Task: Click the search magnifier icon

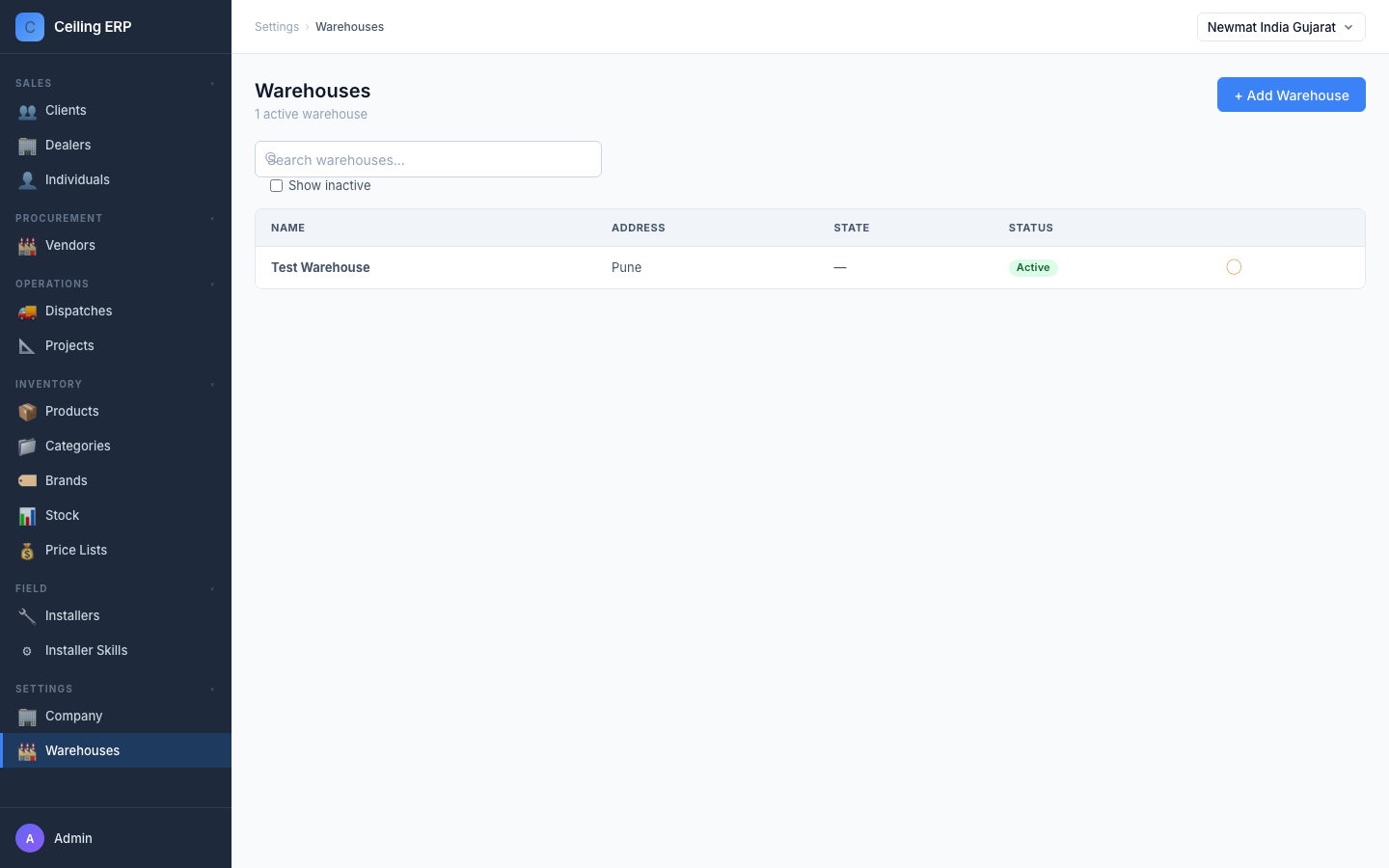Action: [x=271, y=158]
